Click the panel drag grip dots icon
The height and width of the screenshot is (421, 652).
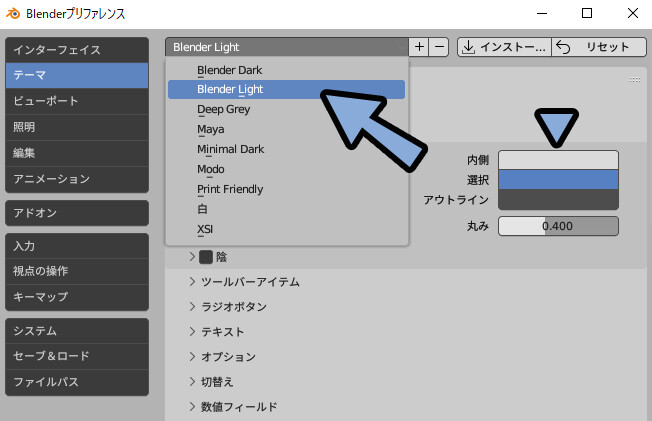tap(635, 79)
